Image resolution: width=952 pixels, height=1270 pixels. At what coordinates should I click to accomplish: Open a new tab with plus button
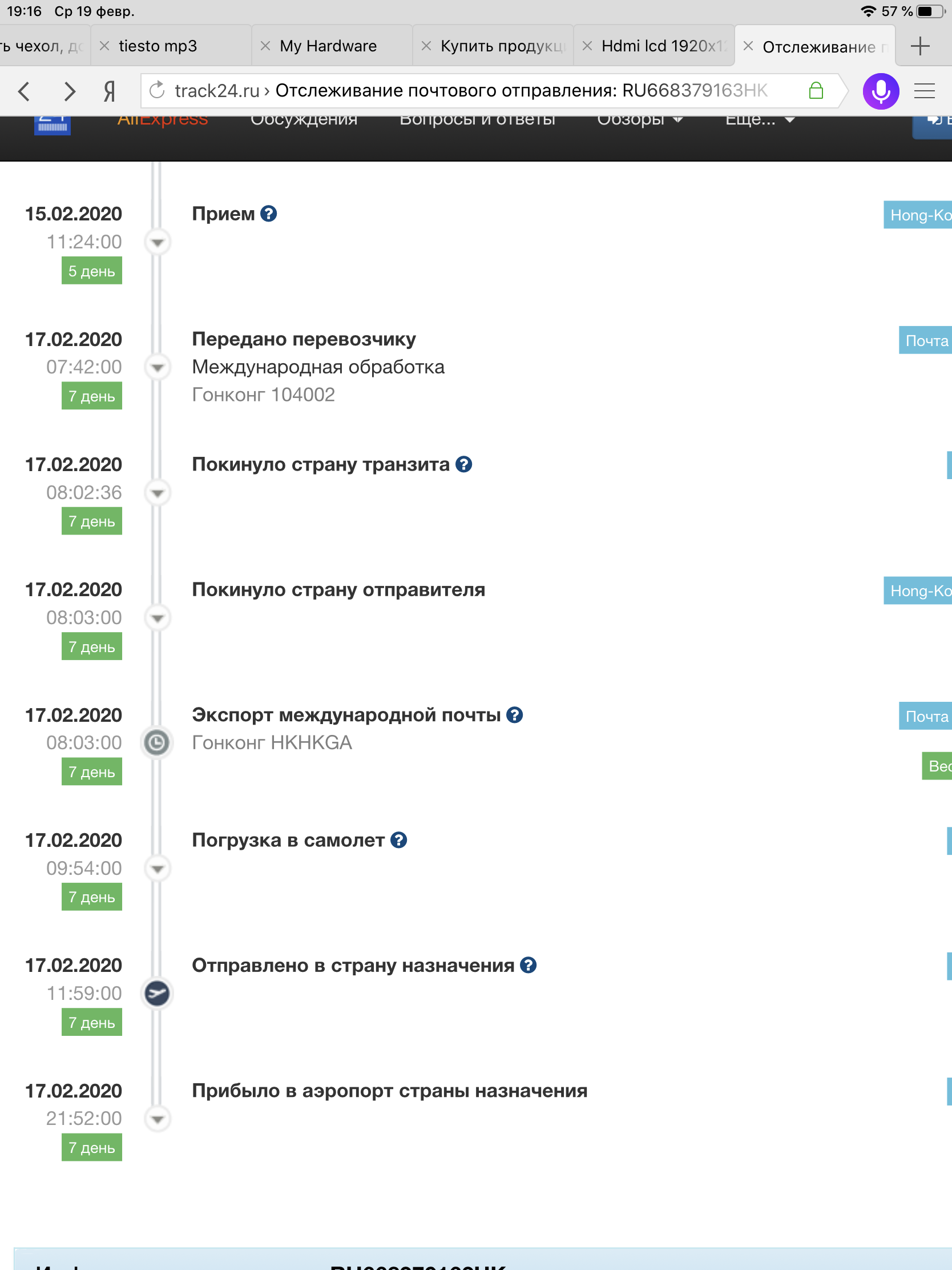click(x=919, y=46)
